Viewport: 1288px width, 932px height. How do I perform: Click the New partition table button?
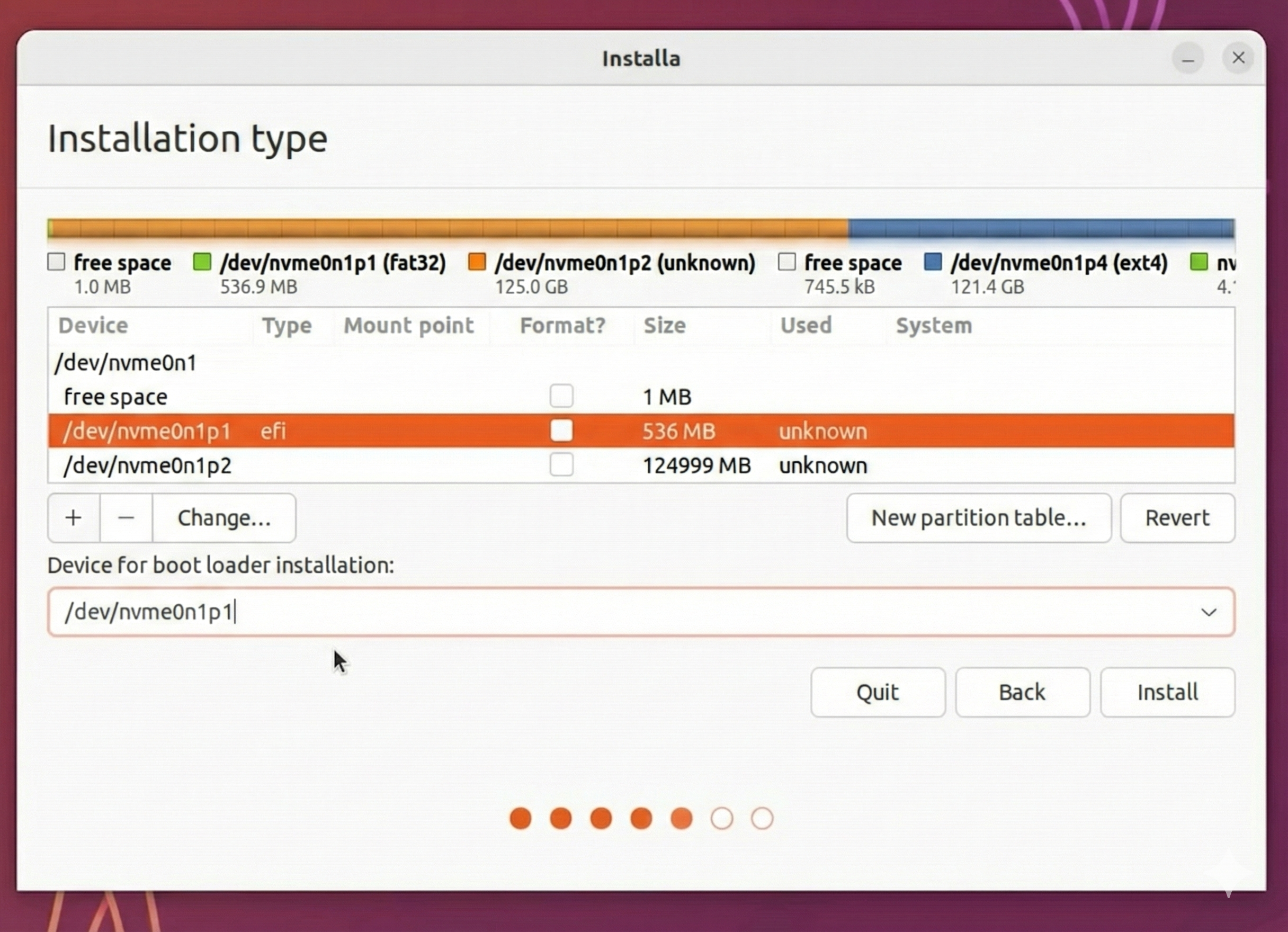979,517
